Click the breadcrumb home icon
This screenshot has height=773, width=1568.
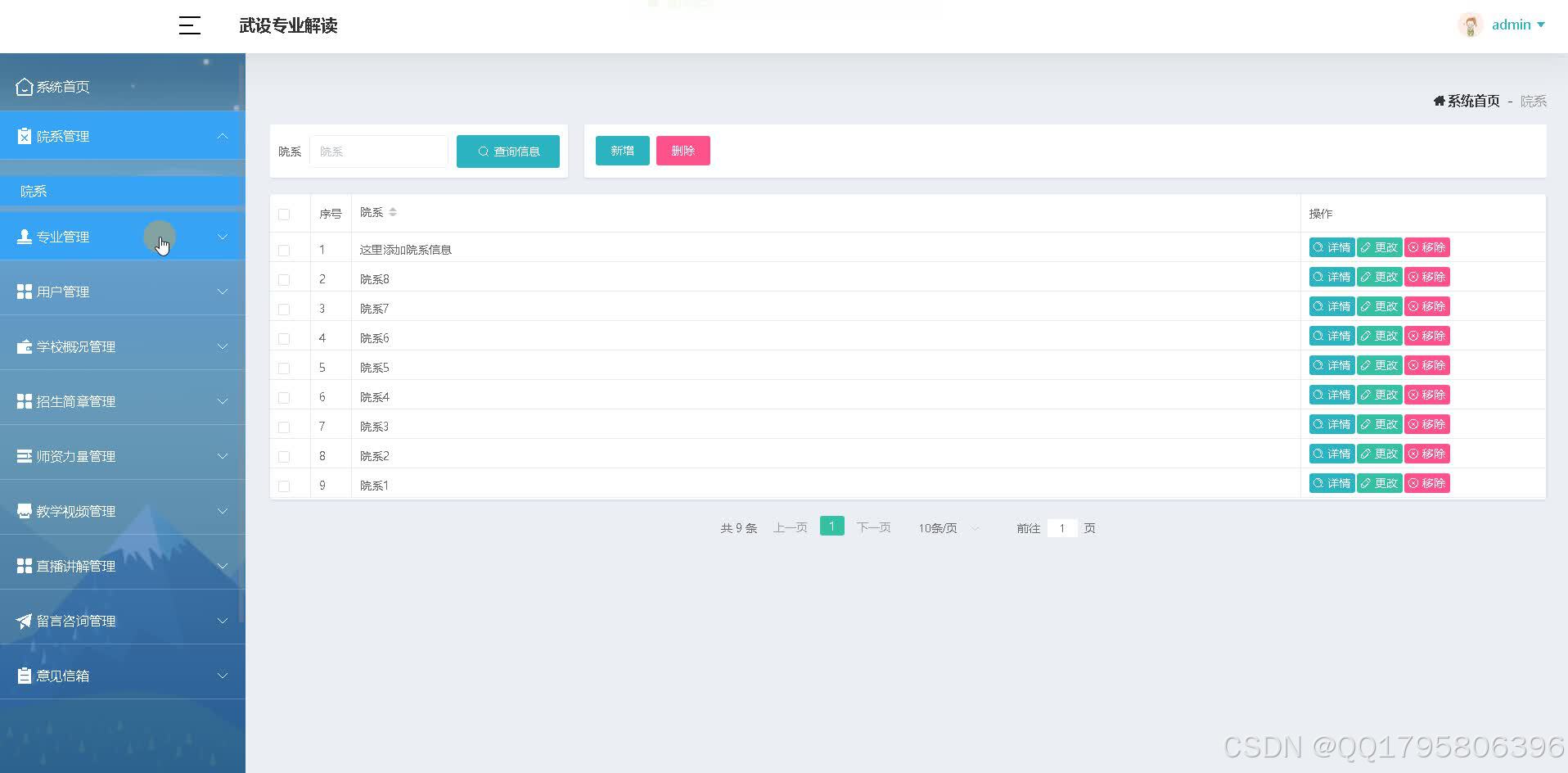click(x=1439, y=101)
